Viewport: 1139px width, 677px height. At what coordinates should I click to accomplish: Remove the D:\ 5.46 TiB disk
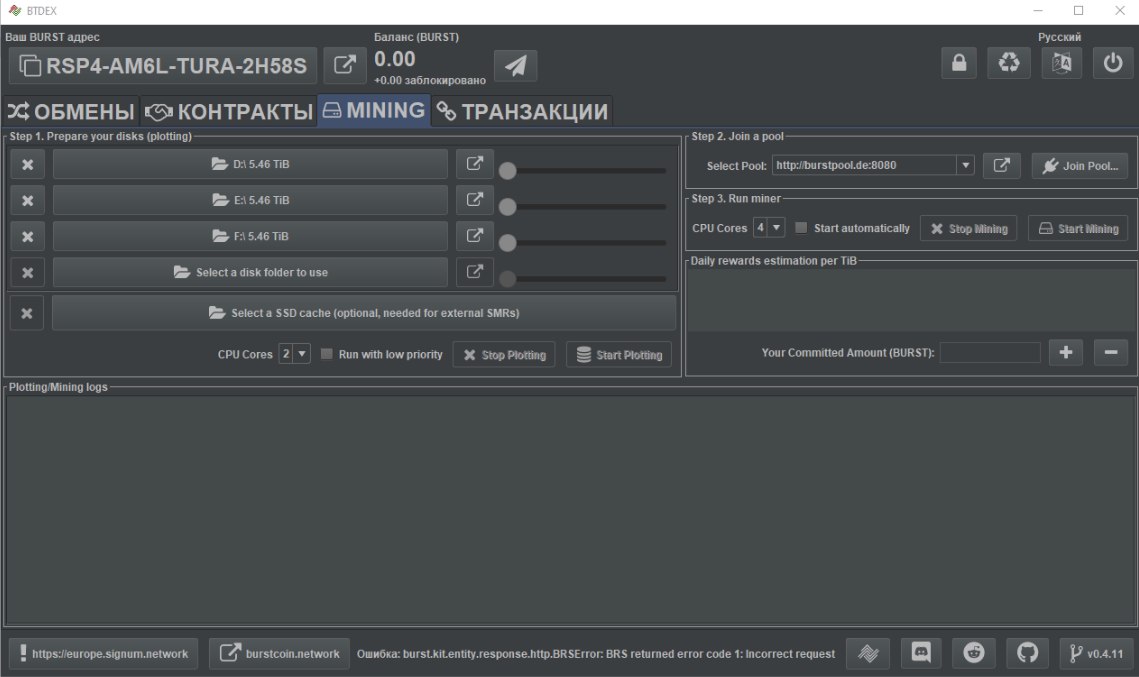[28, 164]
